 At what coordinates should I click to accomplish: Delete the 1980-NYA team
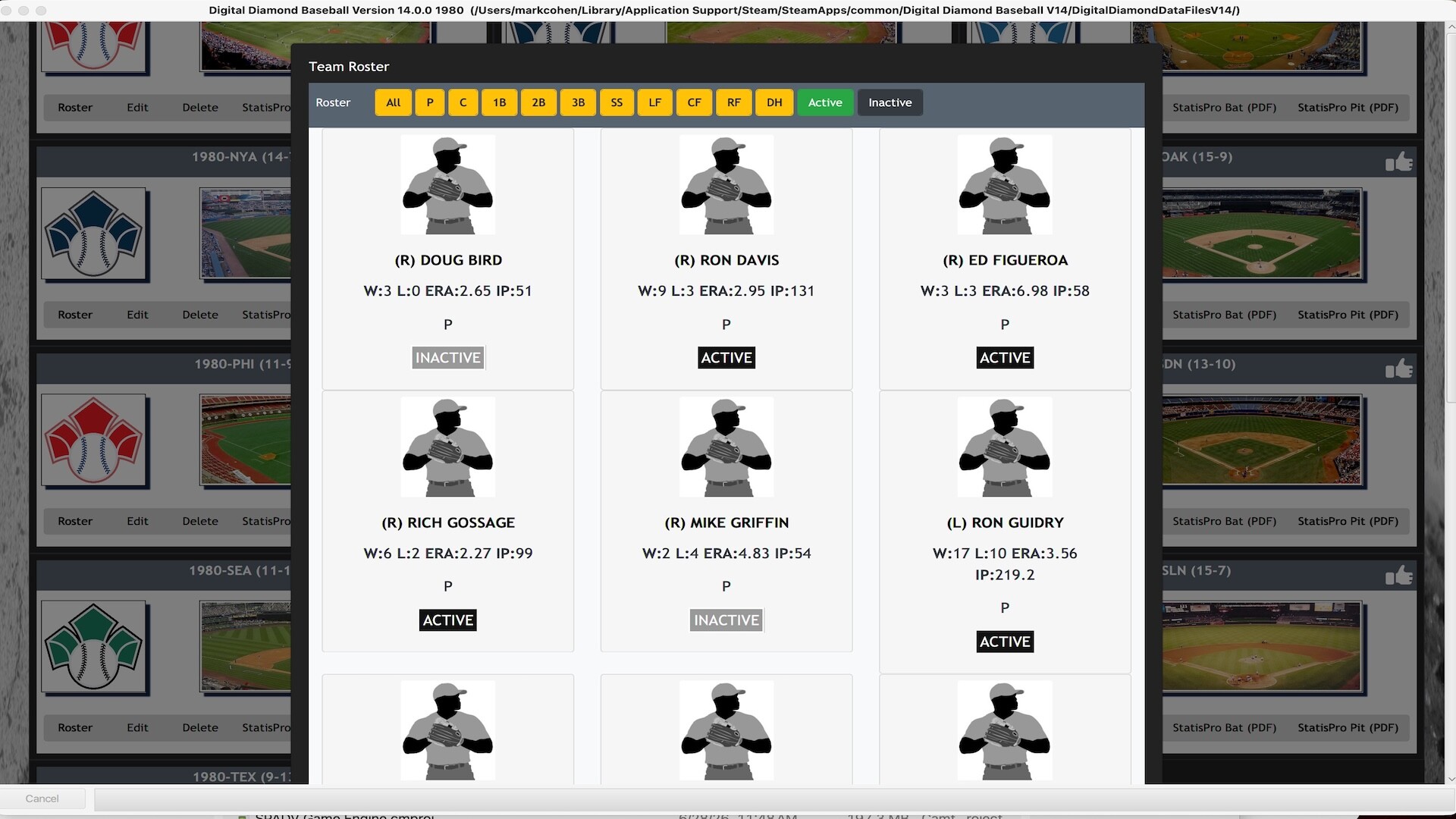200,315
